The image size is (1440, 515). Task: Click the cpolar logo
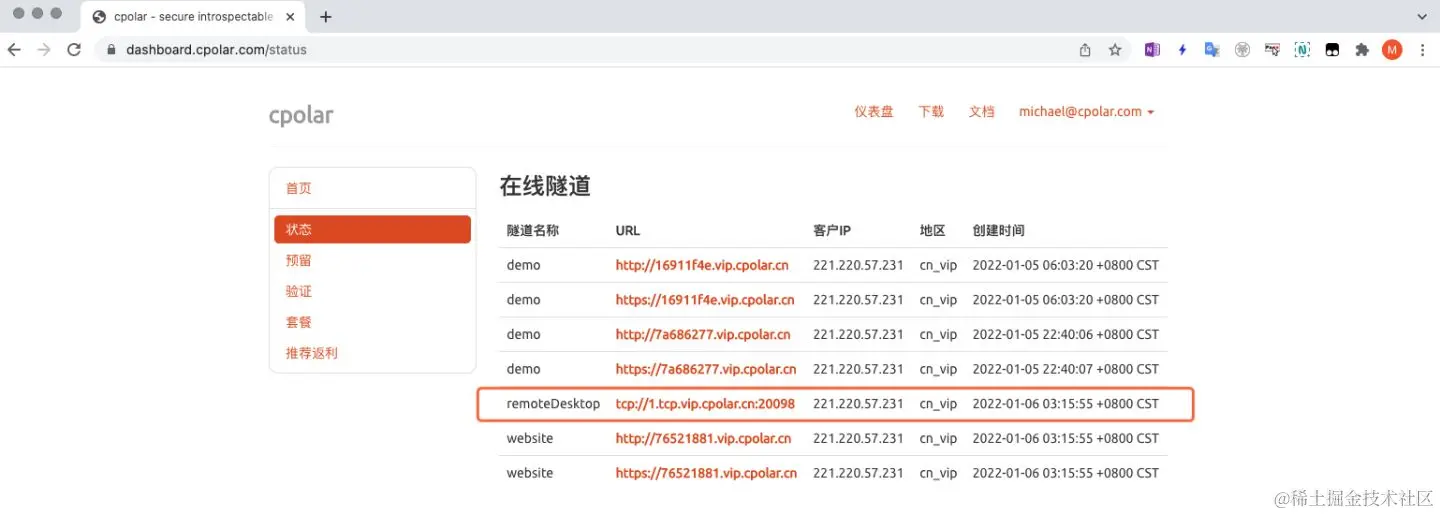pos(301,115)
